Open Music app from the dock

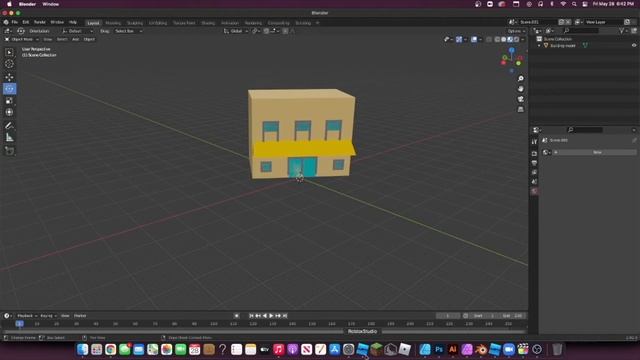278,349
